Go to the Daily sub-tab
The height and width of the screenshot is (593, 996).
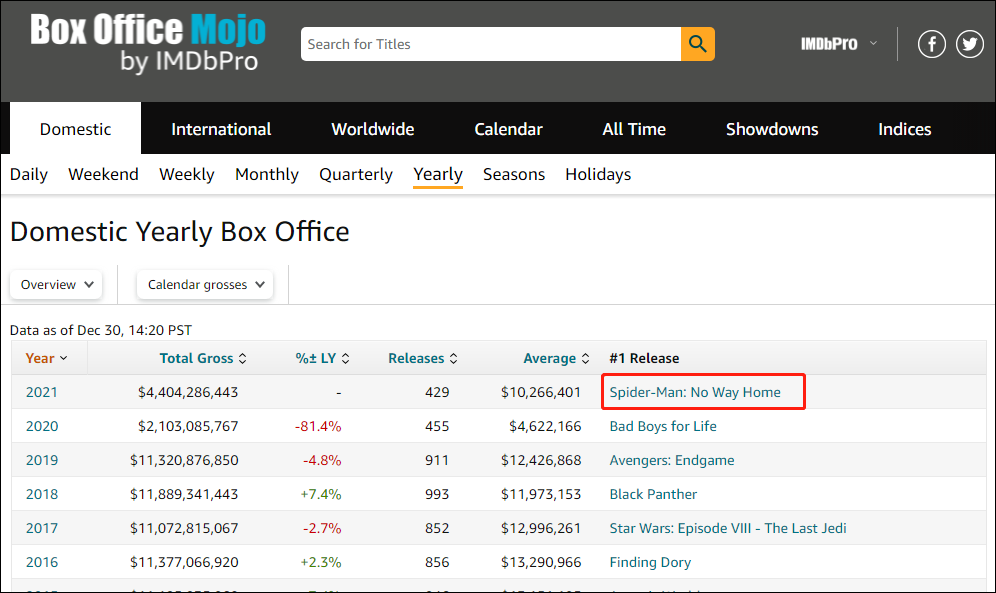(x=29, y=174)
